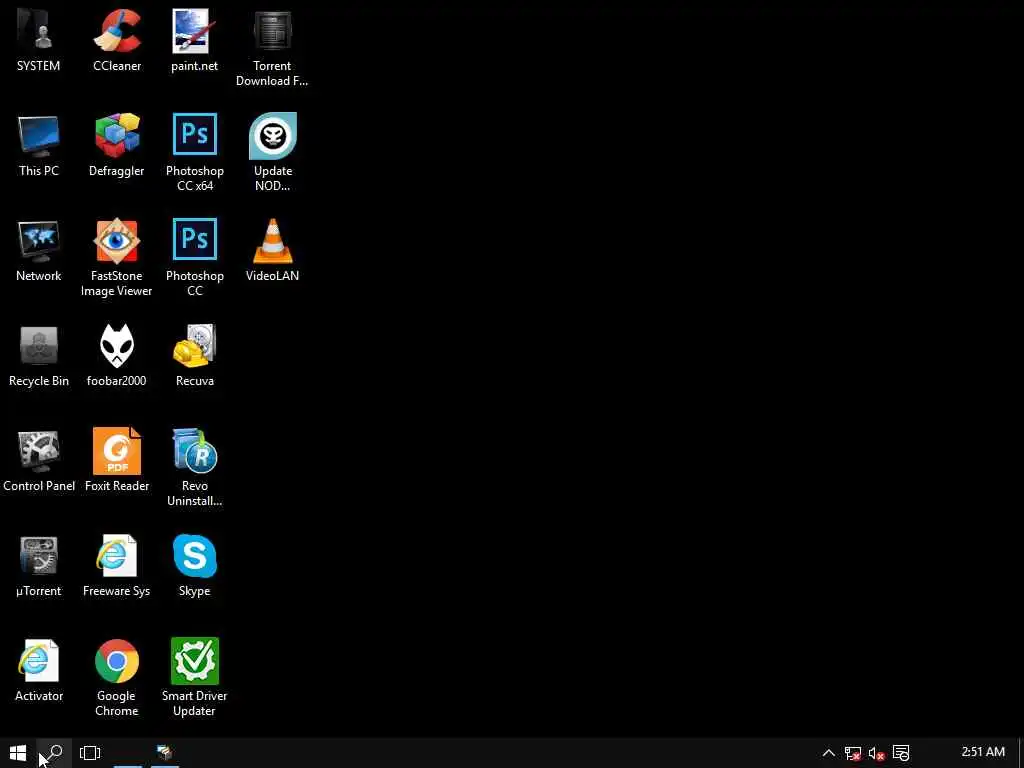This screenshot has height=768, width=1024.
Task: Open Task View from taskbar
Action: click(x=90, y=753)
